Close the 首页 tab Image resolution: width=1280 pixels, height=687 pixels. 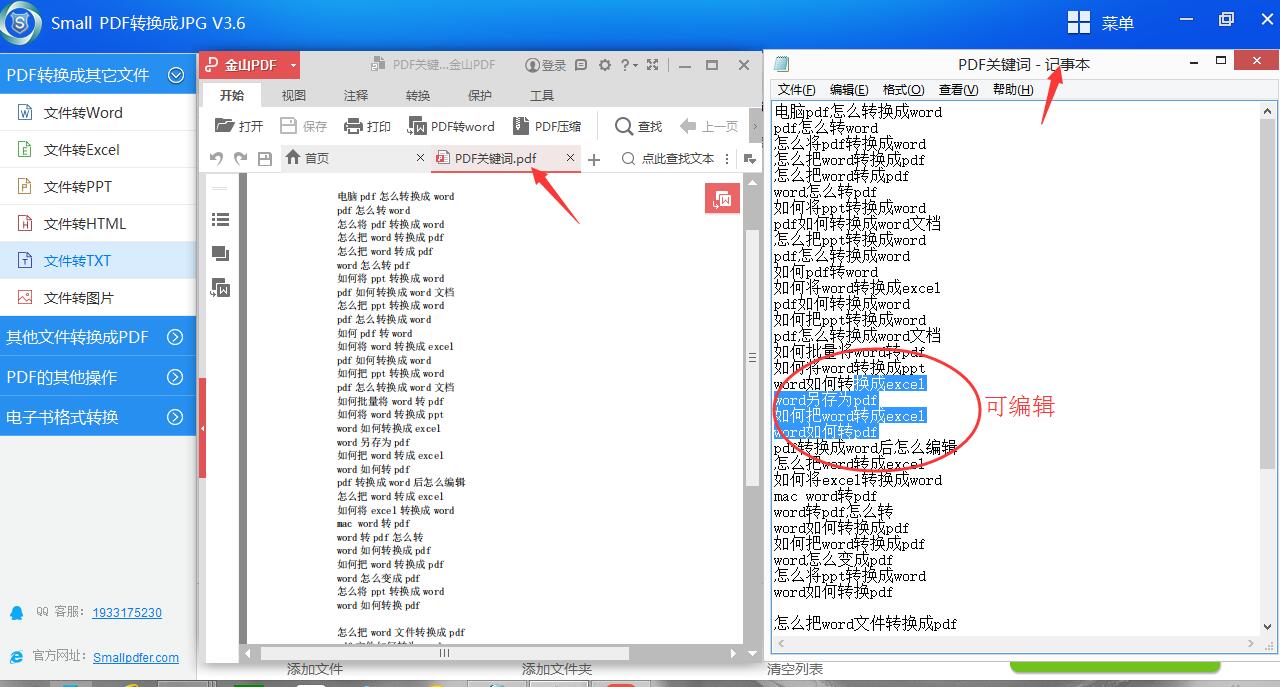[x=421, y=158]
